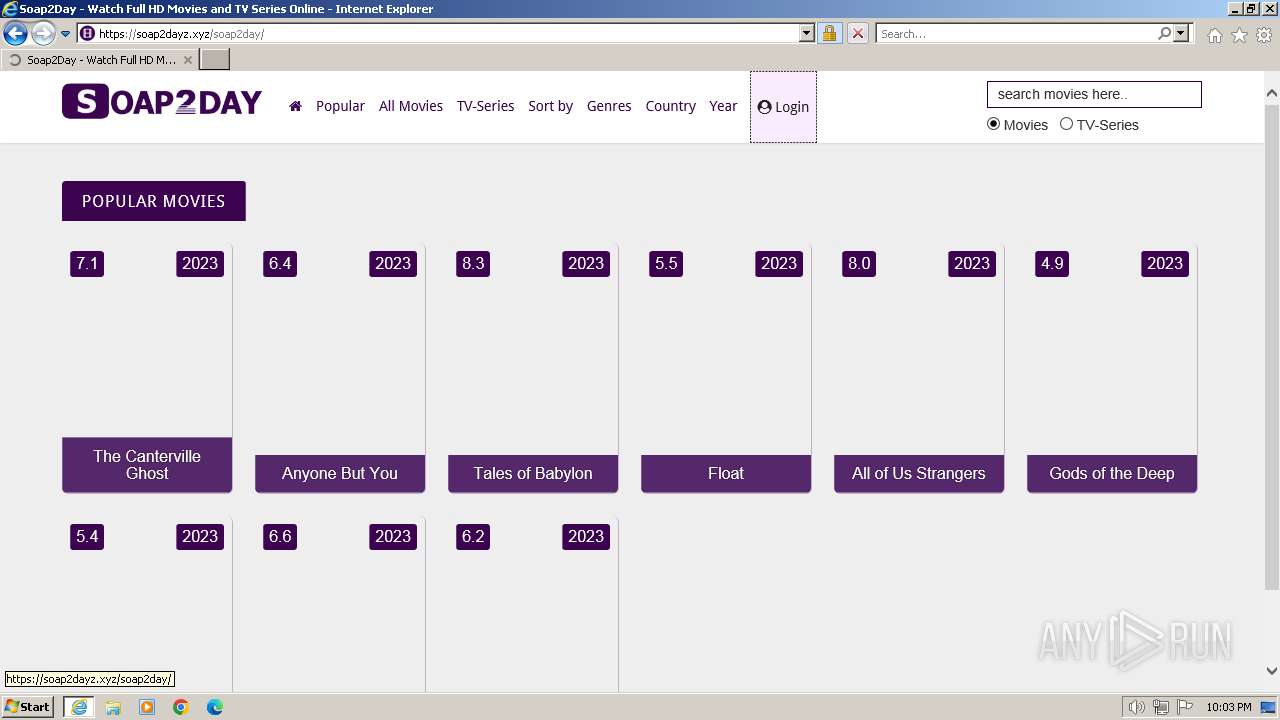Go to the site home icon
The width and height of the screenshot is (1280, 720).
point(295,106)
